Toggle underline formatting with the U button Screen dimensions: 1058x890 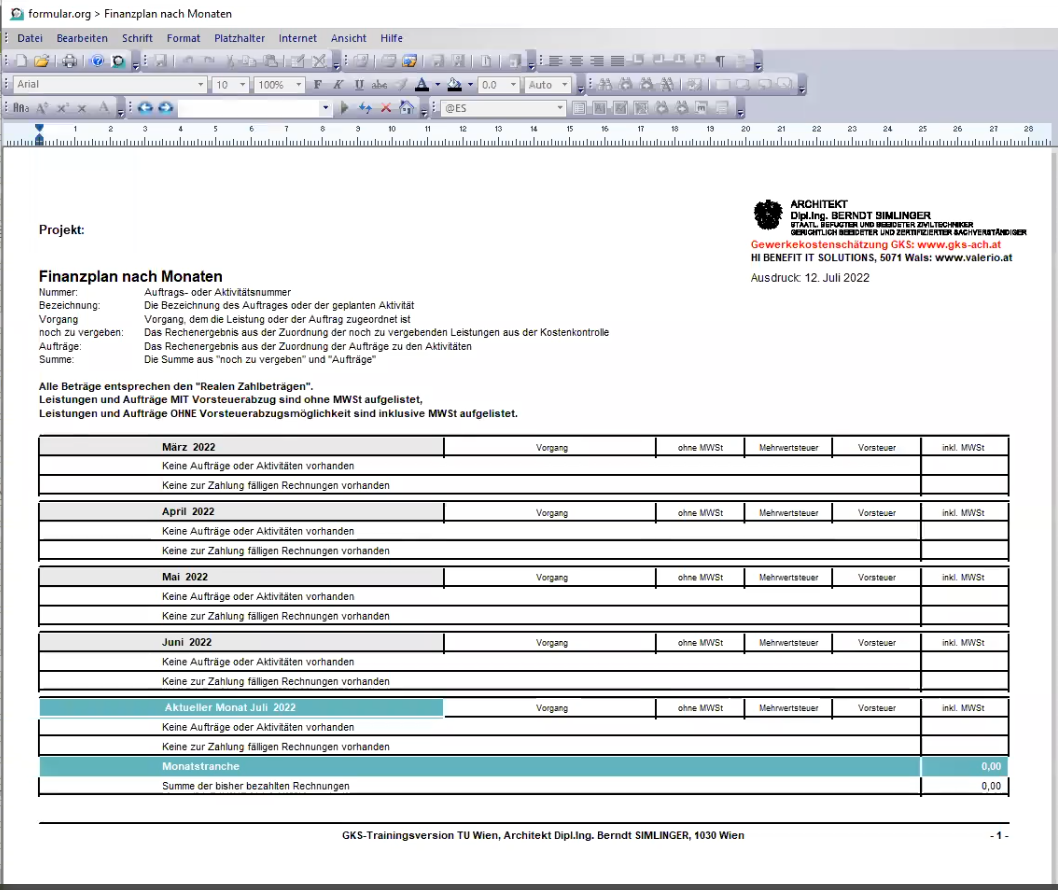(359, 85)
